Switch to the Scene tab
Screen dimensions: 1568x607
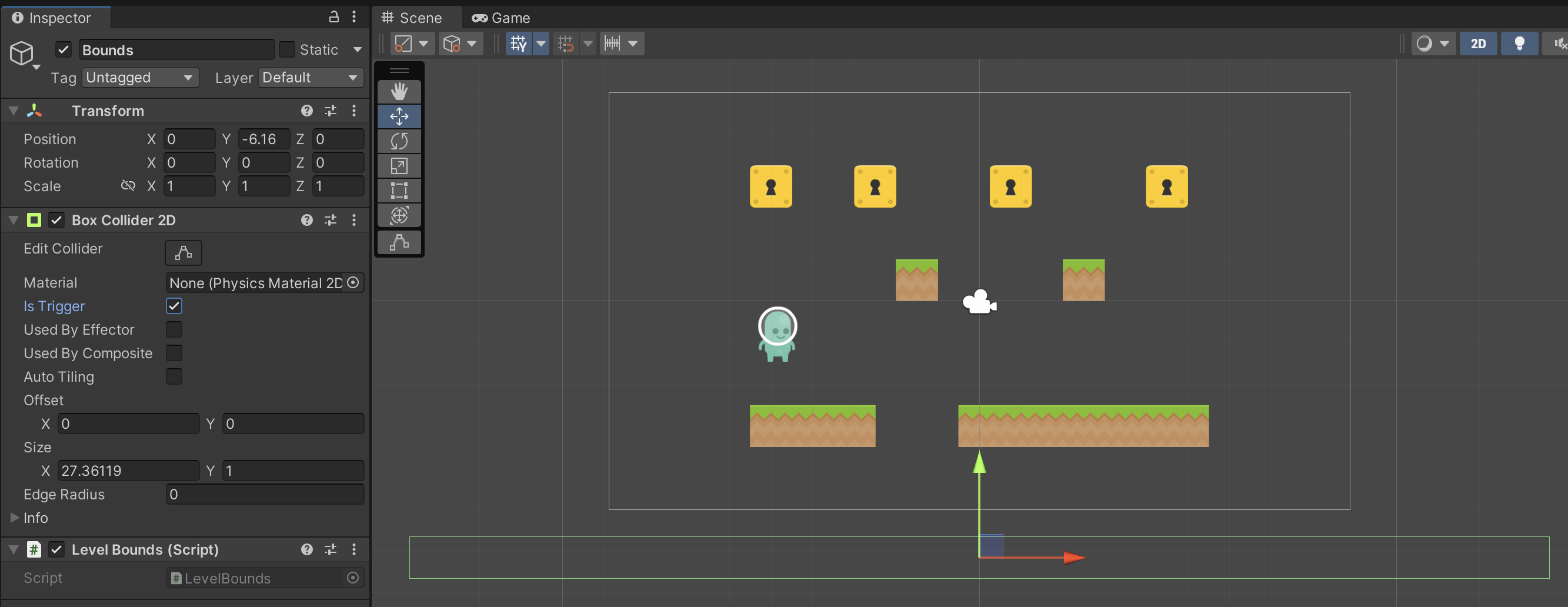[x=413, y=18]
